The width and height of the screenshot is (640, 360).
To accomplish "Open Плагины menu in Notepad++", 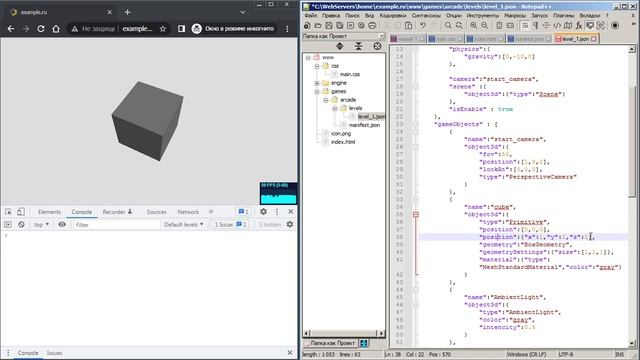I will 563,16.
